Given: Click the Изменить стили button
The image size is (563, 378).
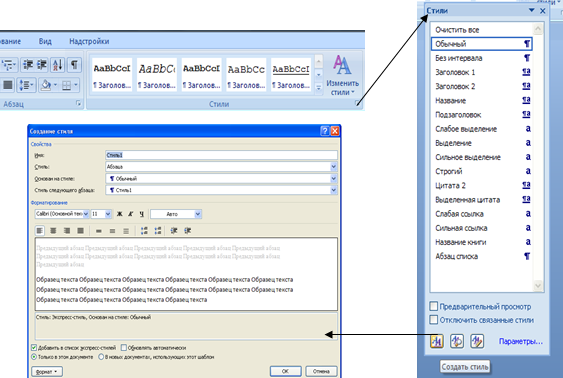Looking at the screenshot, I should [342, 75].
